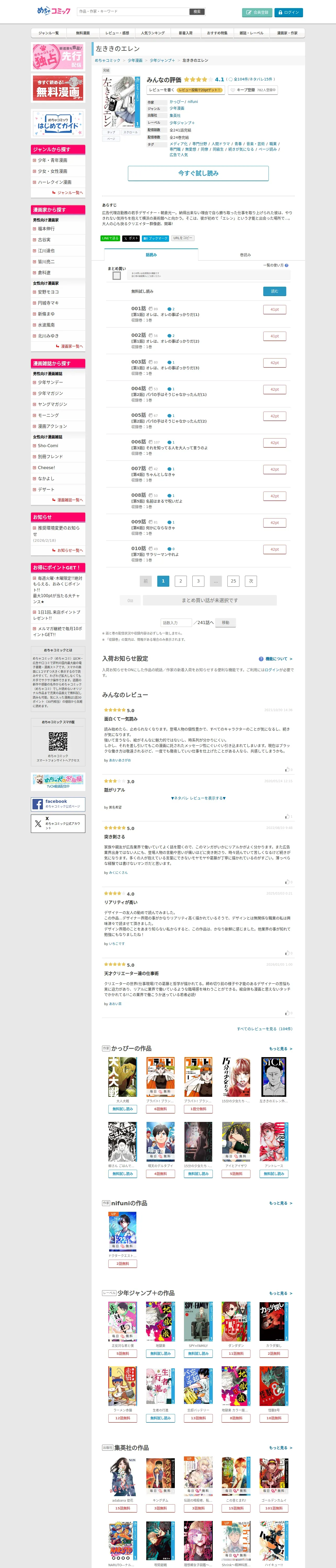Open the 人気ランキング nav menu
Screen dimensions: 336x1568
pos(153,33)
